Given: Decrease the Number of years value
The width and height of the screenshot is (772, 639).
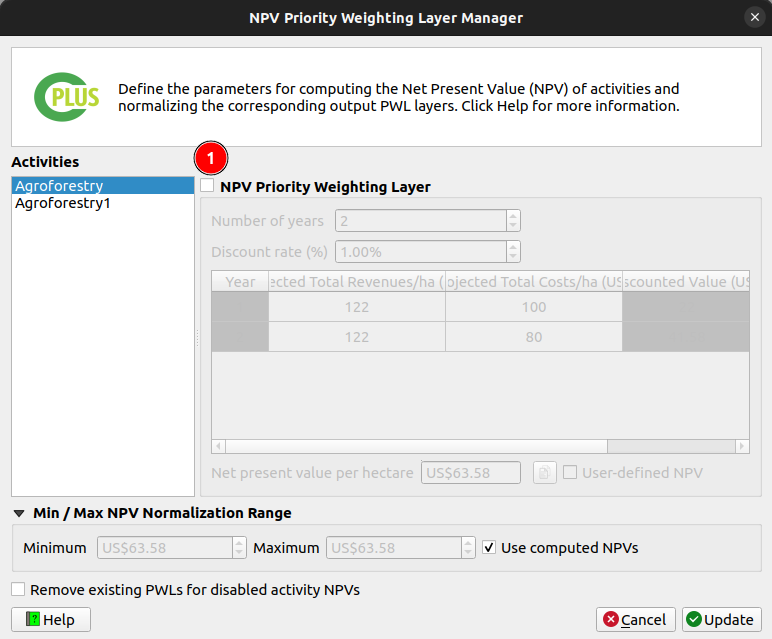Looking at the screenshot, I should (x=513, y=226).
